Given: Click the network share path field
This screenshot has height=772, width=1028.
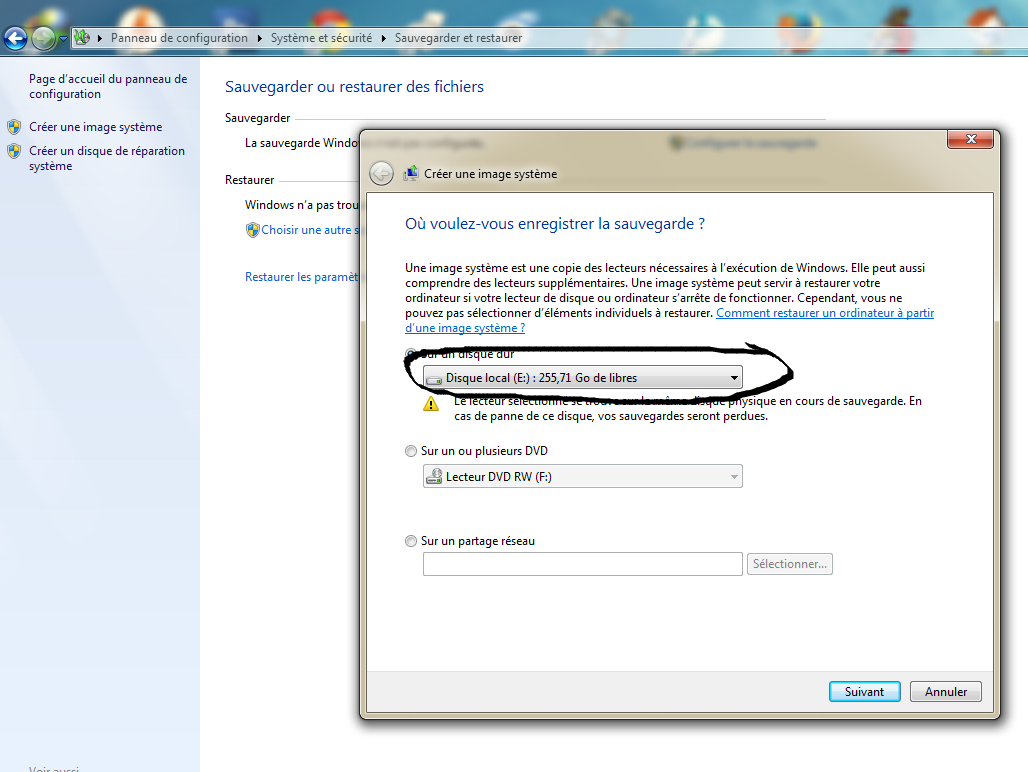Looking at the screenshot, I should 583,564.
